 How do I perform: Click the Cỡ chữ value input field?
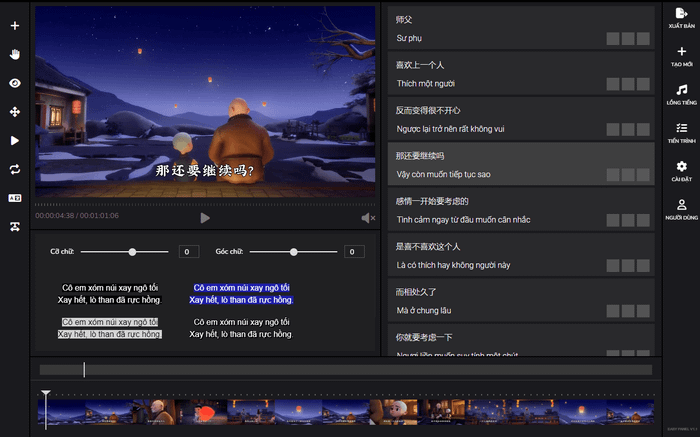coord(189,252)
